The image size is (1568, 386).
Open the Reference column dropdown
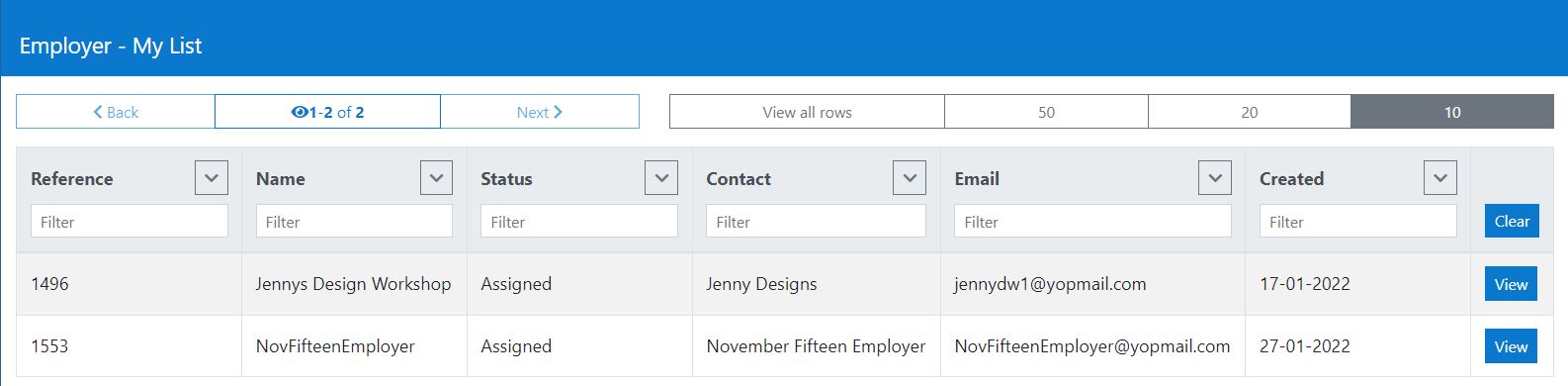coord(212,178)
